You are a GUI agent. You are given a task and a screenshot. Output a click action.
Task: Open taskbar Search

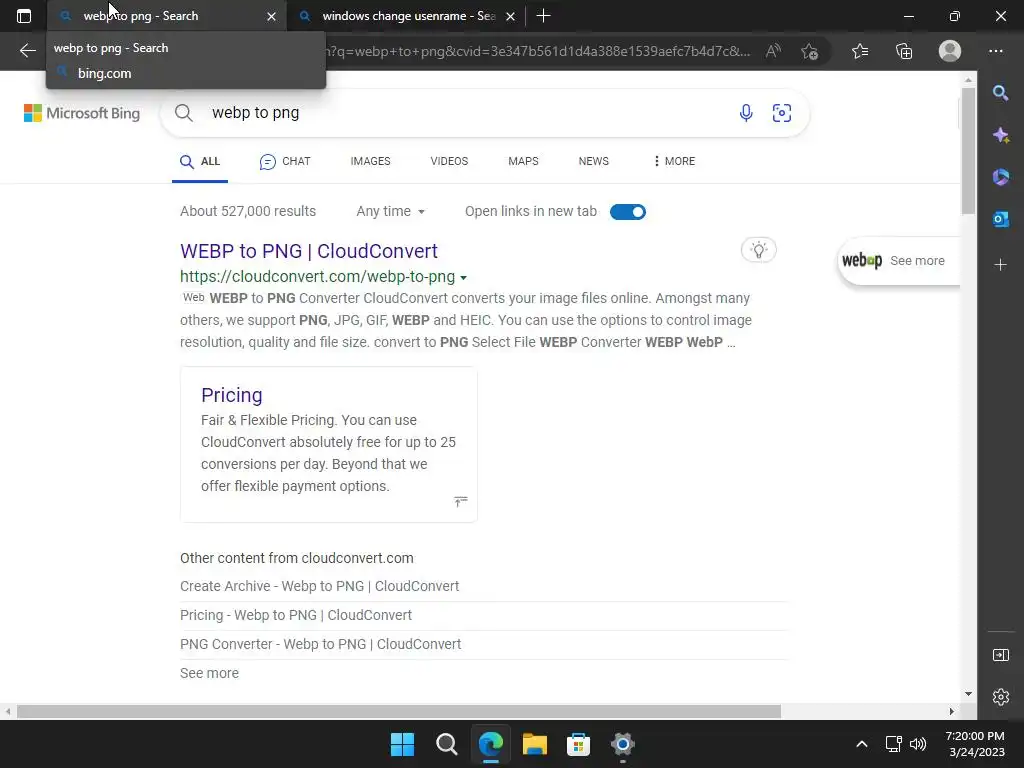tap(447, 744)
